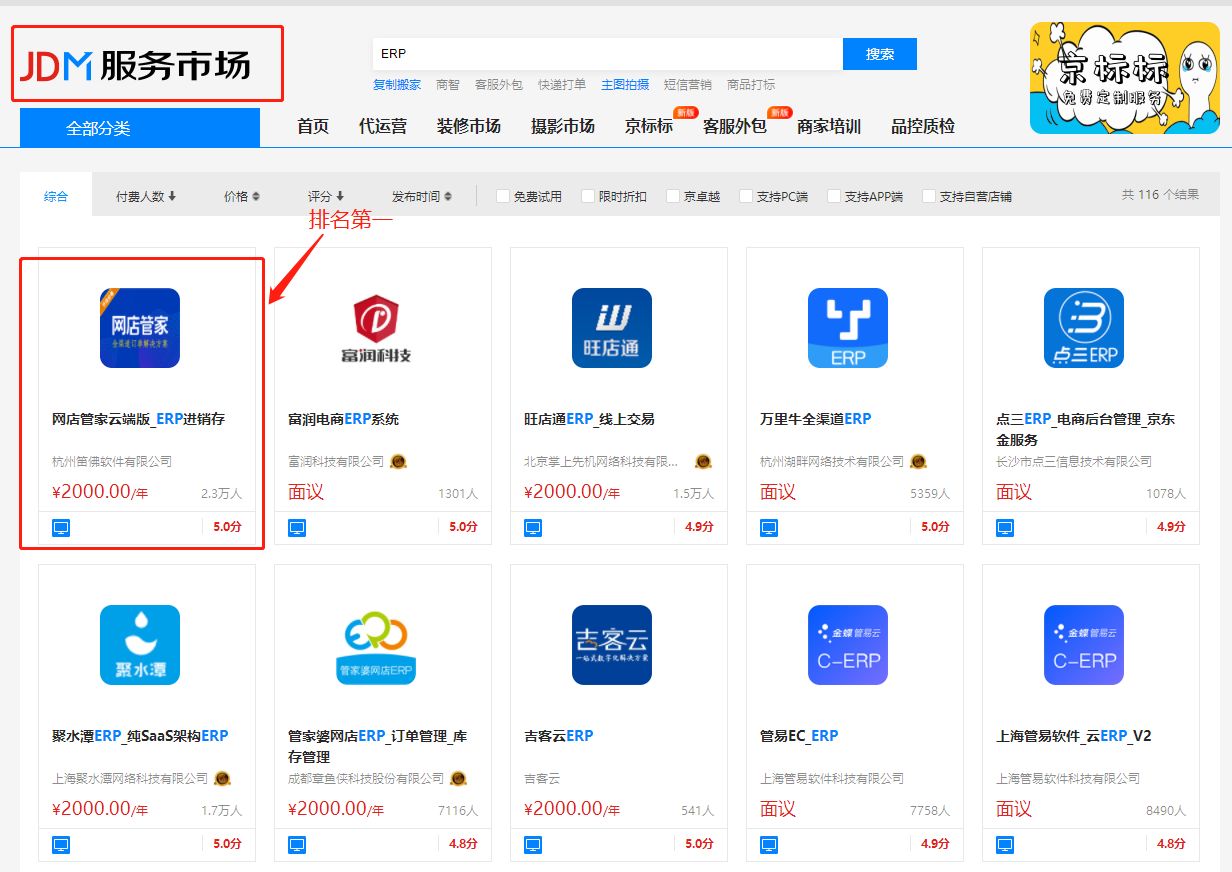This screenshot has width=1232, height=872.
Task: Check the 支持APP端 filter
Action: (x=834, y=196)
